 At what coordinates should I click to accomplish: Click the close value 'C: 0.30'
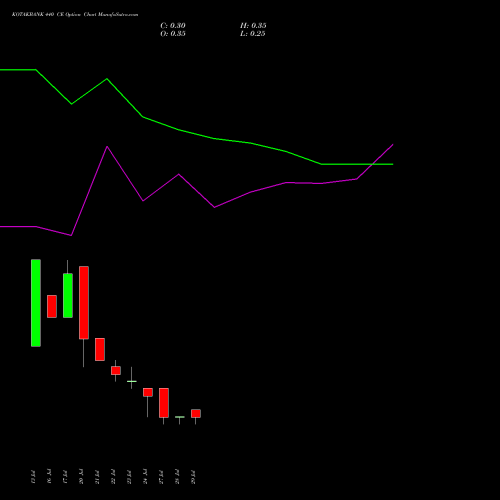[173, 26]
